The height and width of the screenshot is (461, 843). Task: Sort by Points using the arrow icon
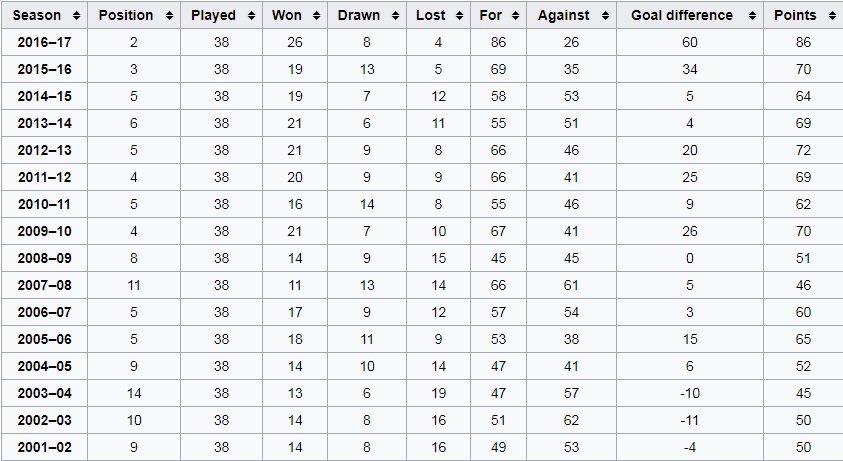pyautogui.click(x=829, y=16)
